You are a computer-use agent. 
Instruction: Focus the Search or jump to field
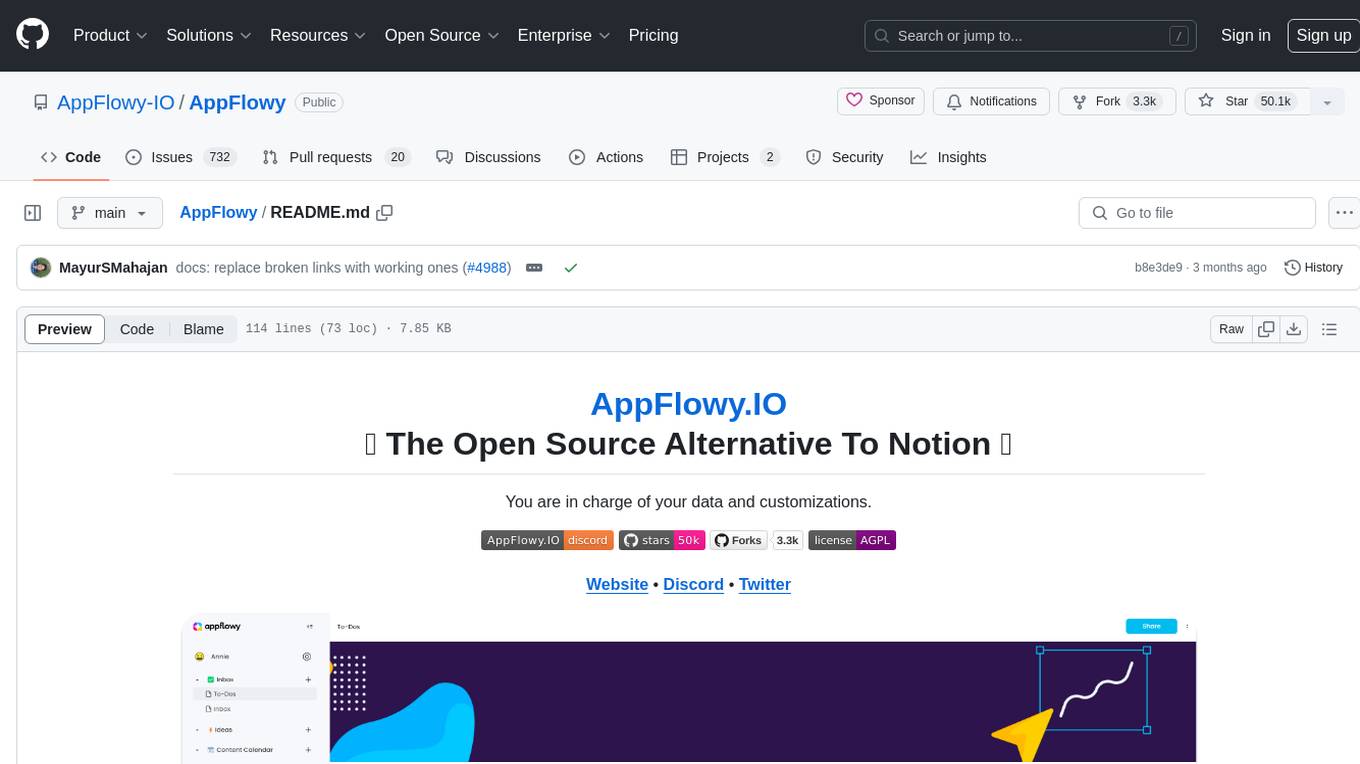click(1031, 36)
